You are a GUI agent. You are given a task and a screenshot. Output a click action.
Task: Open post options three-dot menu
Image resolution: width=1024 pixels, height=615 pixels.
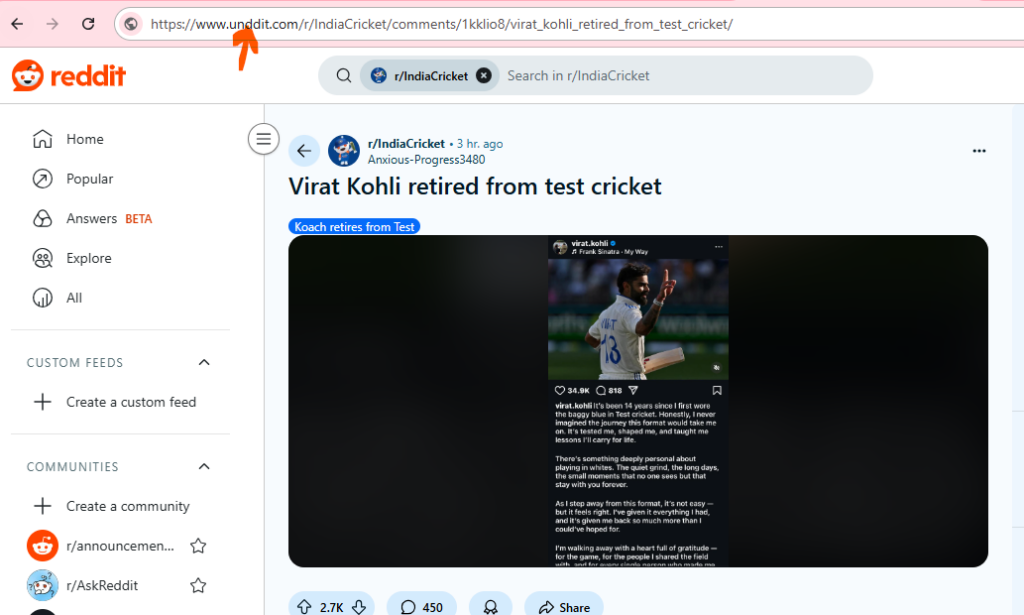[979, 151]
